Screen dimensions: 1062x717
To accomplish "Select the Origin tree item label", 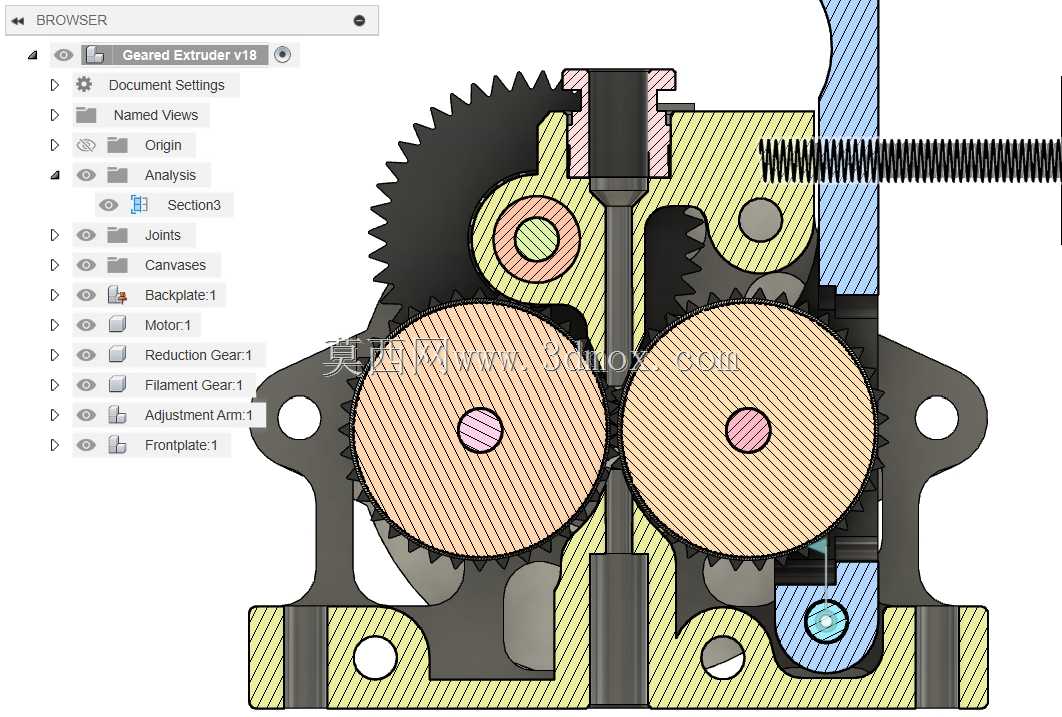I will pos(163,145).
